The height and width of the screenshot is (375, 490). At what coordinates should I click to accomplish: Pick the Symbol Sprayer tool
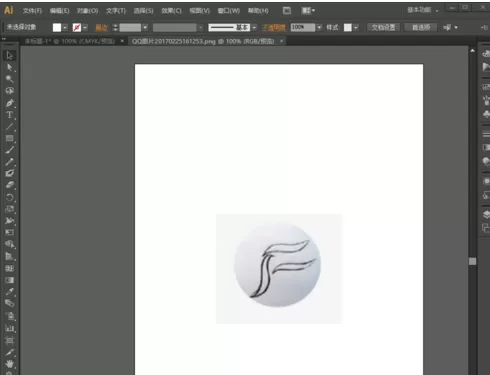[x=9, y=316]
